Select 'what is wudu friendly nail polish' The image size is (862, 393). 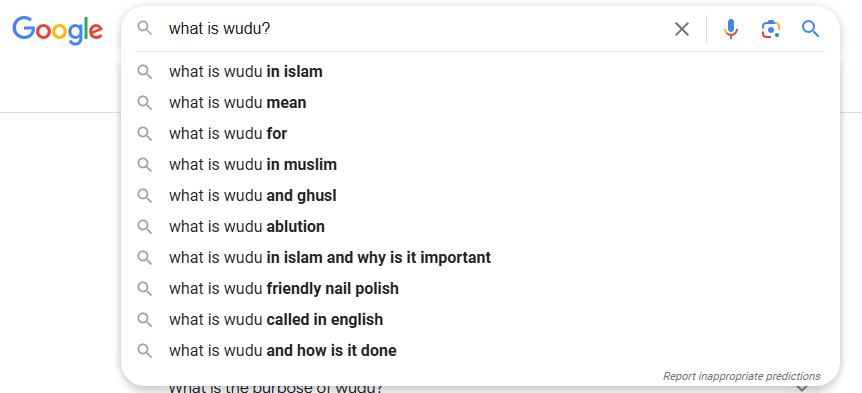click(x=480, y=289)
